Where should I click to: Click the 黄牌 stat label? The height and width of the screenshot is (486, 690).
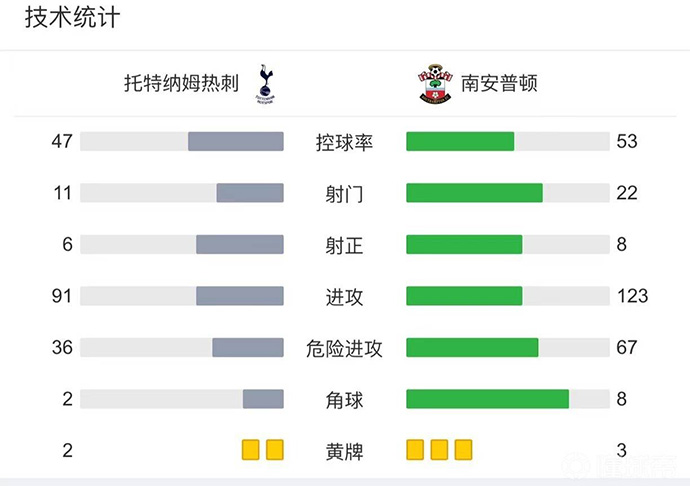pyautogui.click(x=344, y=451)
